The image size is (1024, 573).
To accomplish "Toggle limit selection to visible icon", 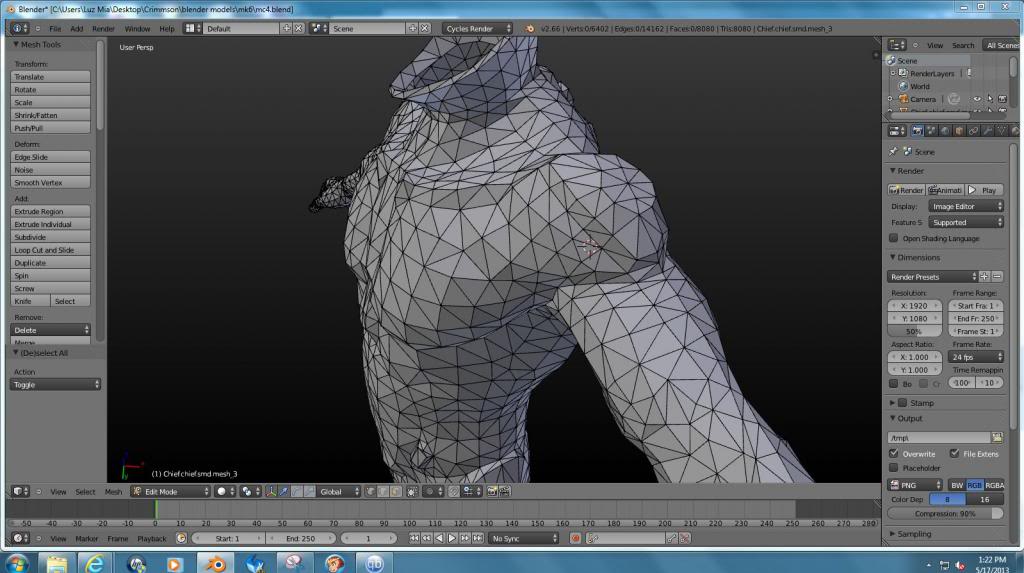I will 412,491.
